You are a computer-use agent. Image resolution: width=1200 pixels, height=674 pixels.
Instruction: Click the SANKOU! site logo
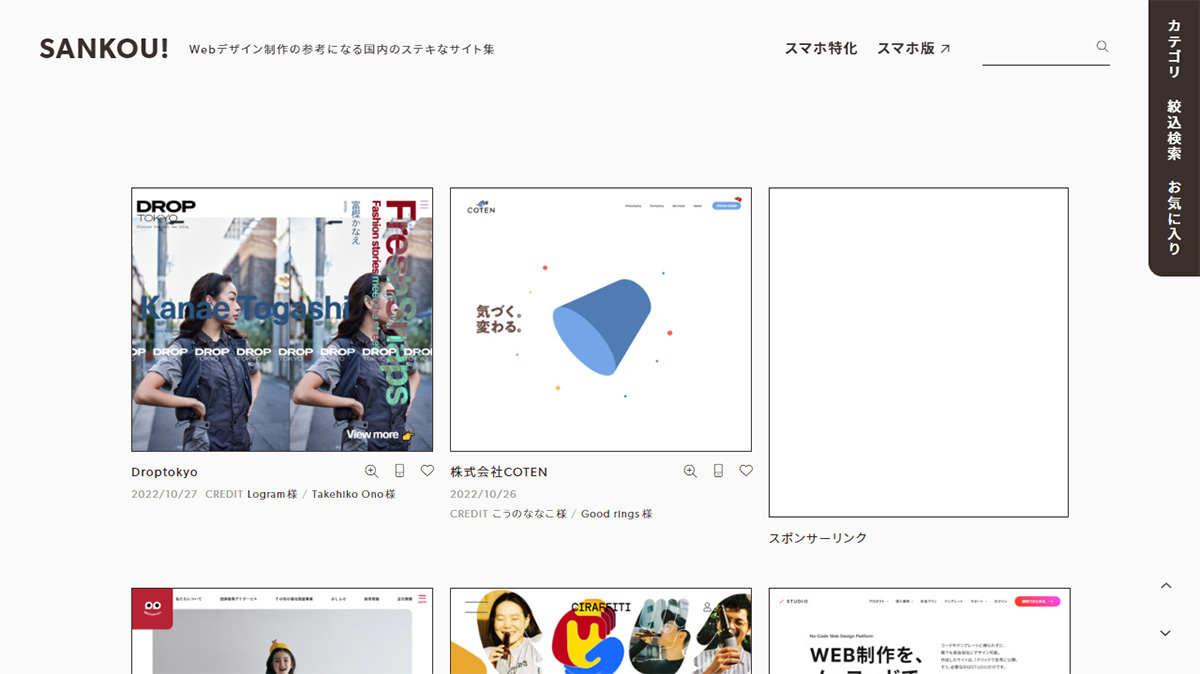[104, 48]
